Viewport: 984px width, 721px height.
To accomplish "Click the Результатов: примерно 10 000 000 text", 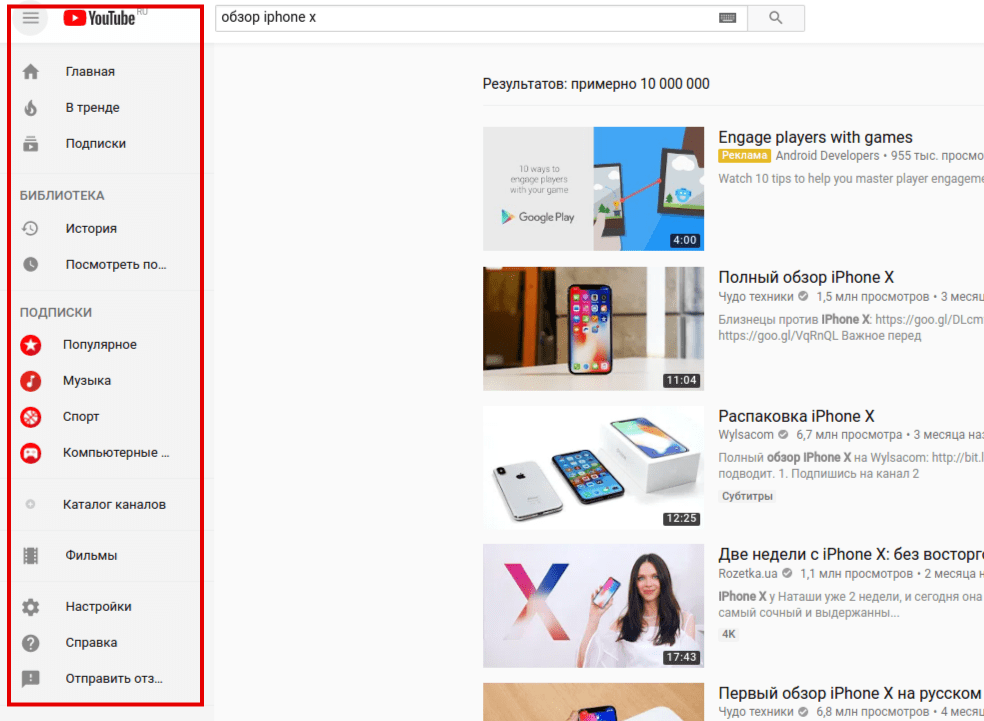I will click(596, 84).
